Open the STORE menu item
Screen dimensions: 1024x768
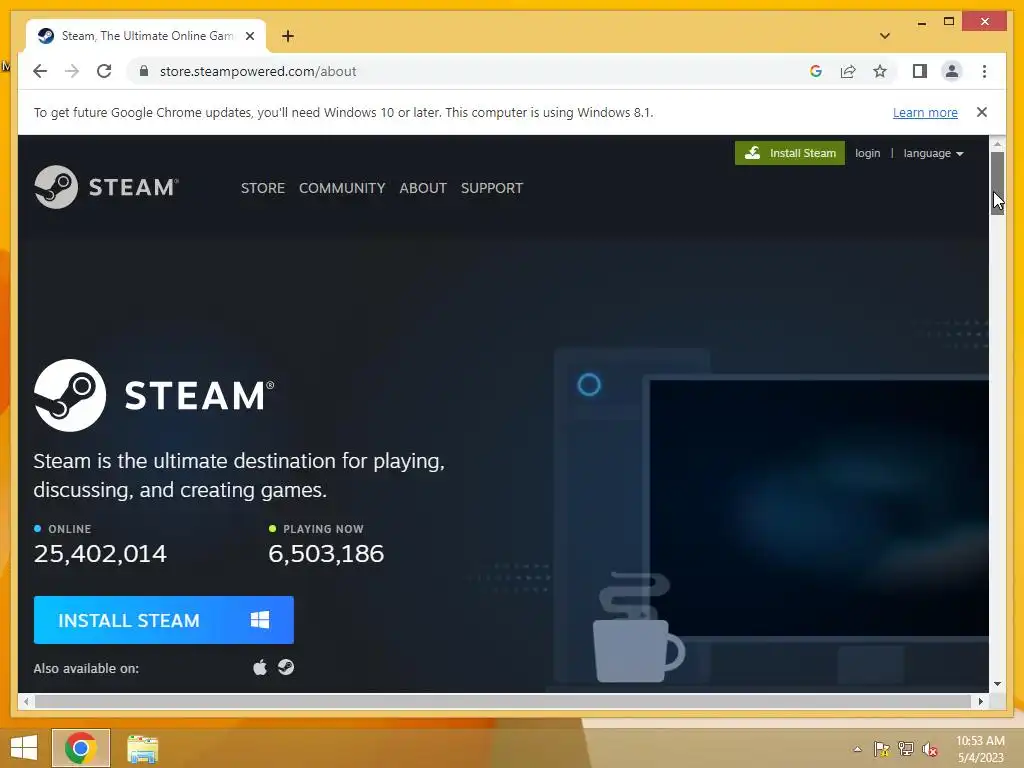[263, 188]
